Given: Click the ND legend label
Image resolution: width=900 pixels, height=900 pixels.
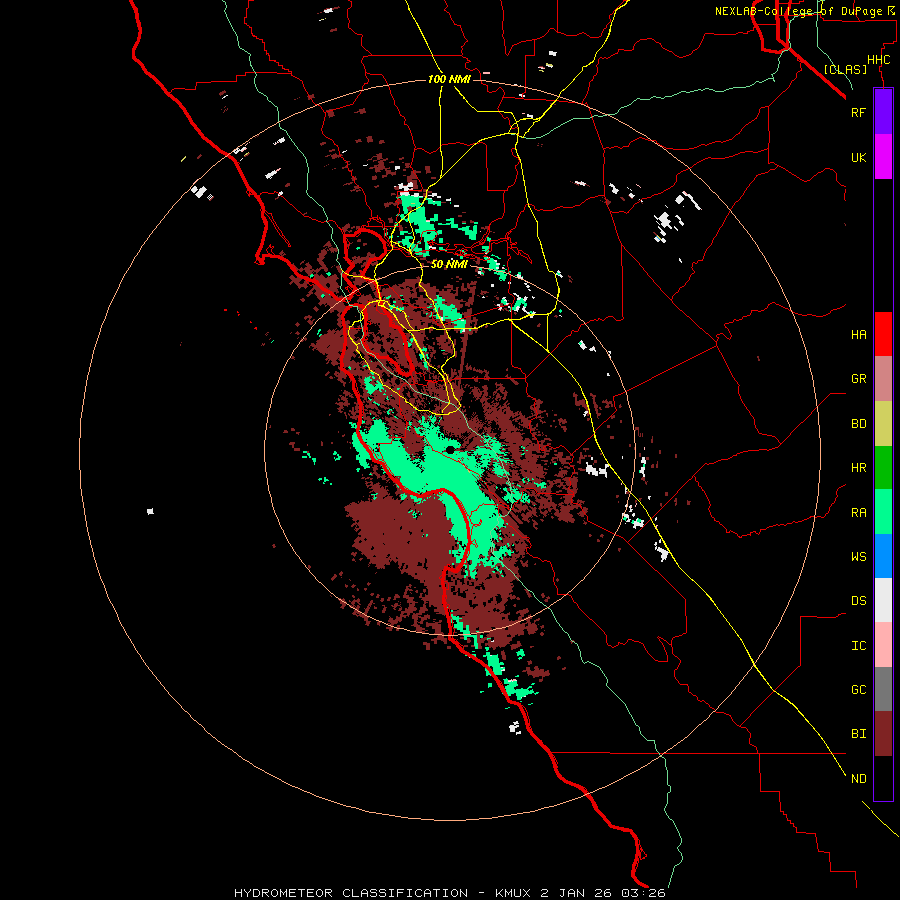Looking at the screenshot, I should click(858, 779).
